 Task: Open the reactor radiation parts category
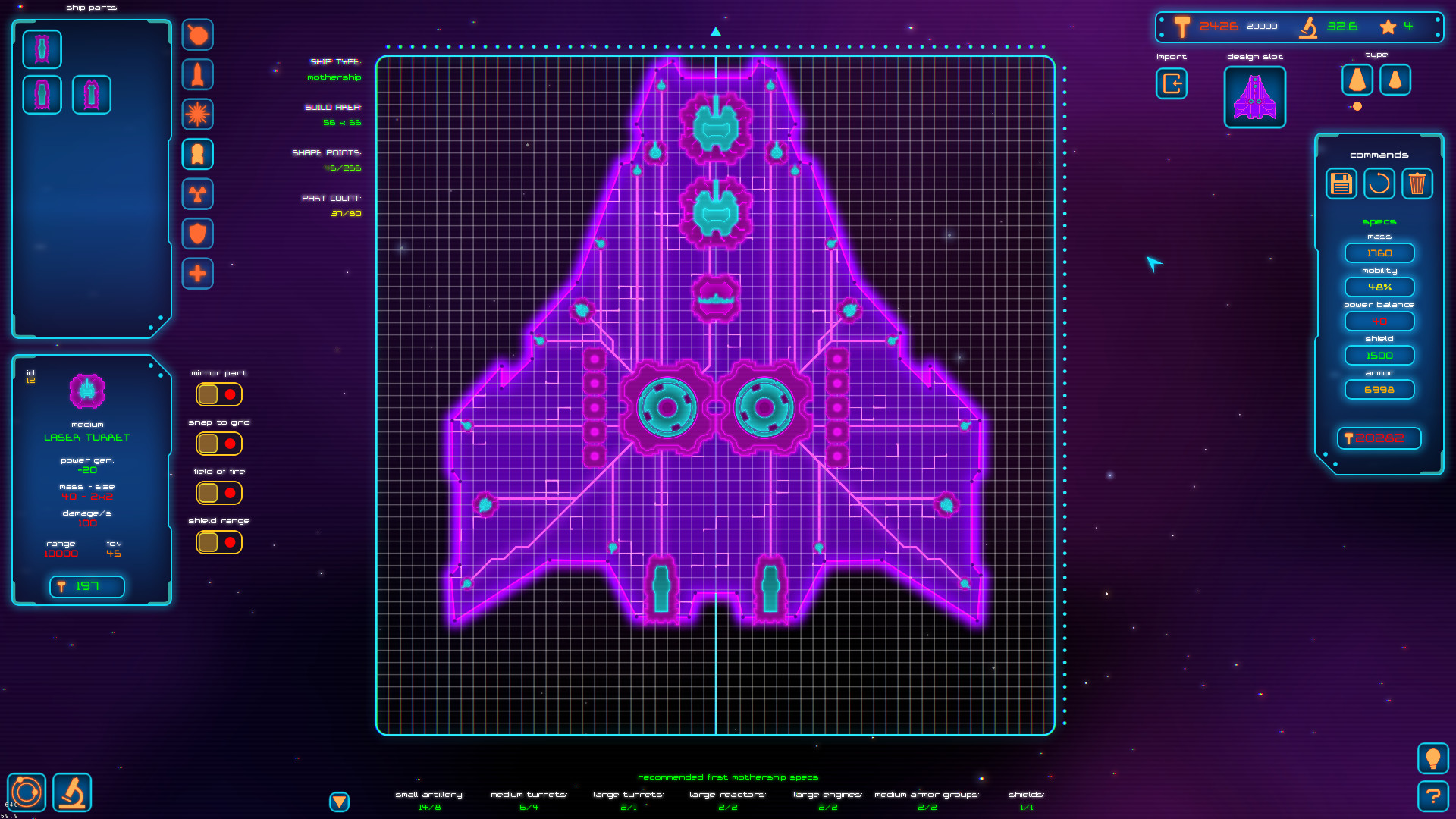(x=197, y=194)
